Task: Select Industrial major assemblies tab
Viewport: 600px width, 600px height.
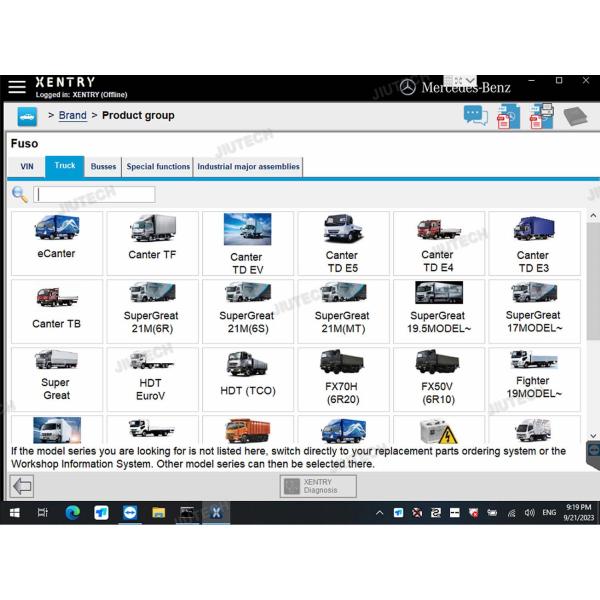Action: point(248,167)
